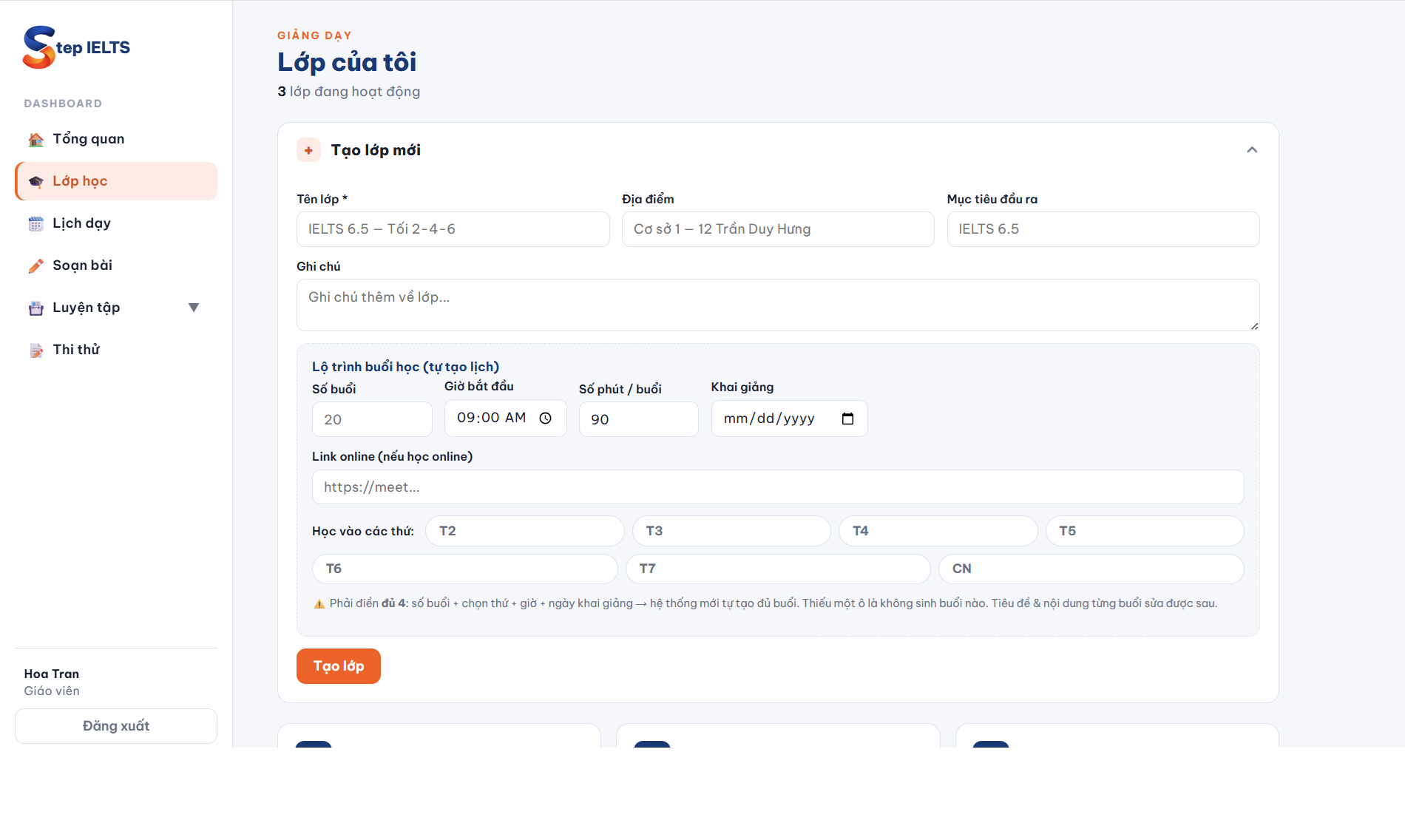Open the clock picker in Giờ bắt đầu
This screenshot has height=840, width=1405.
(x=546, y=419)
